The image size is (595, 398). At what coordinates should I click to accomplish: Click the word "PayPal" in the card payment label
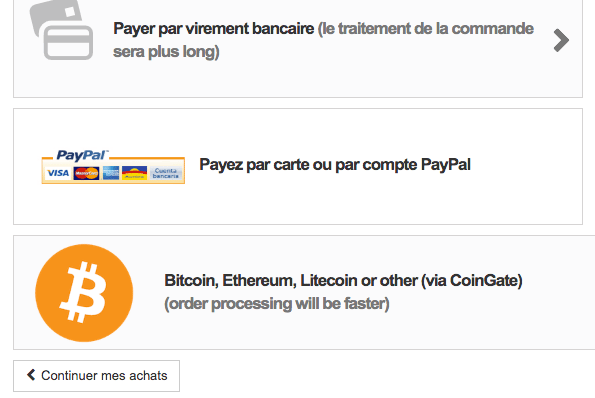(445, 165)
